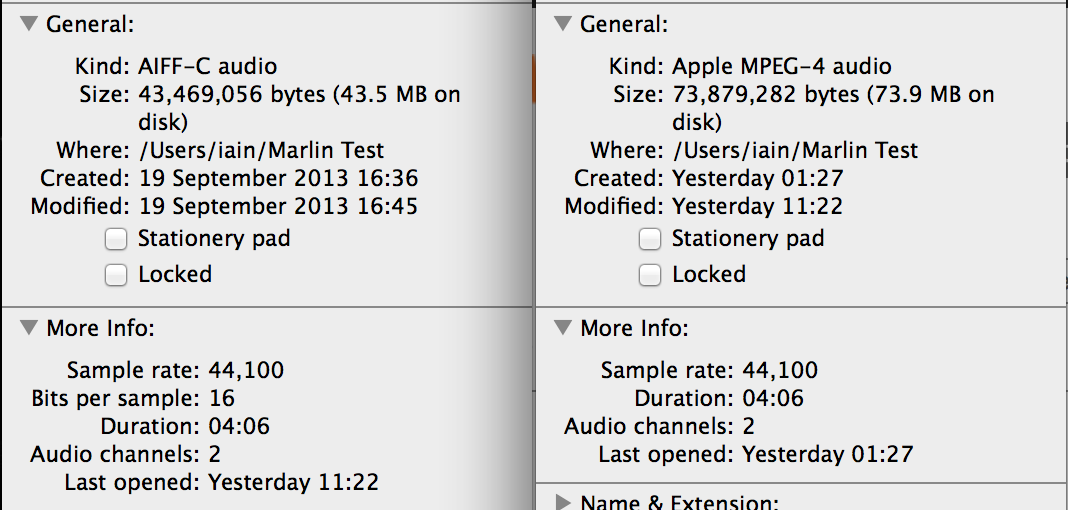Check Locked box for the AIFF-C file
This screenshot has width=1068, height=510.
[117, 275]
